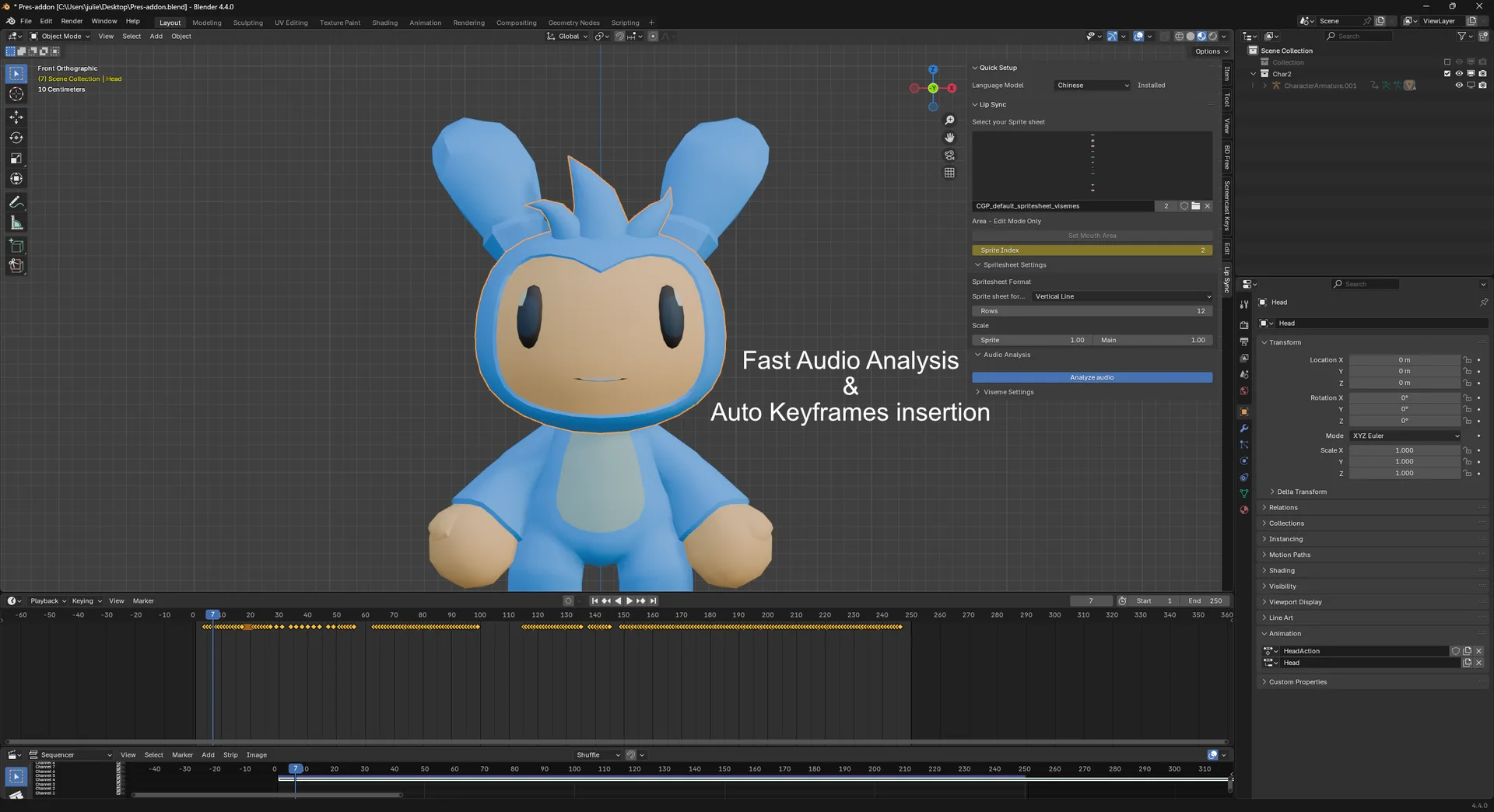Choose the 3D Cursor tool

tap(16, 94)
